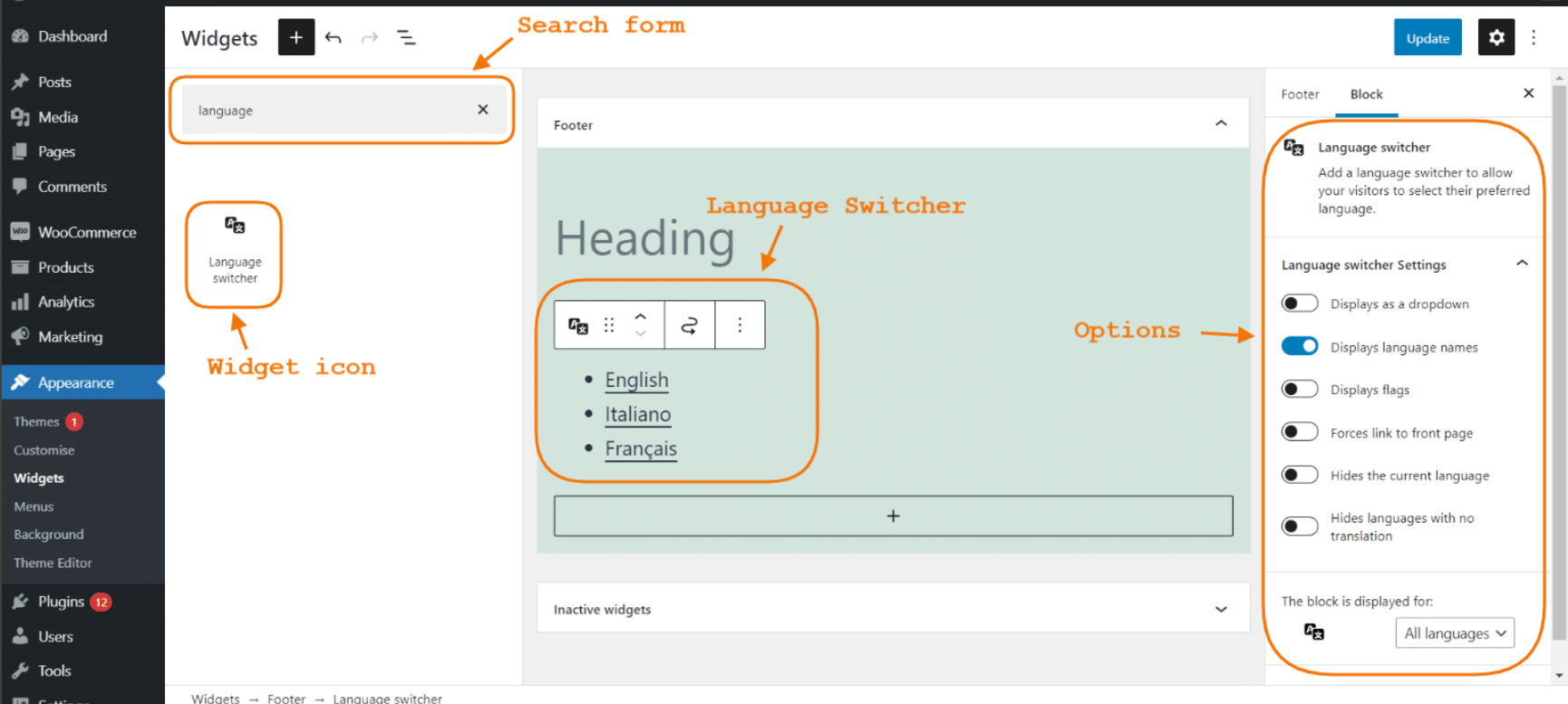
Task: Add a block with the plus appender
Action: (893, 516)
